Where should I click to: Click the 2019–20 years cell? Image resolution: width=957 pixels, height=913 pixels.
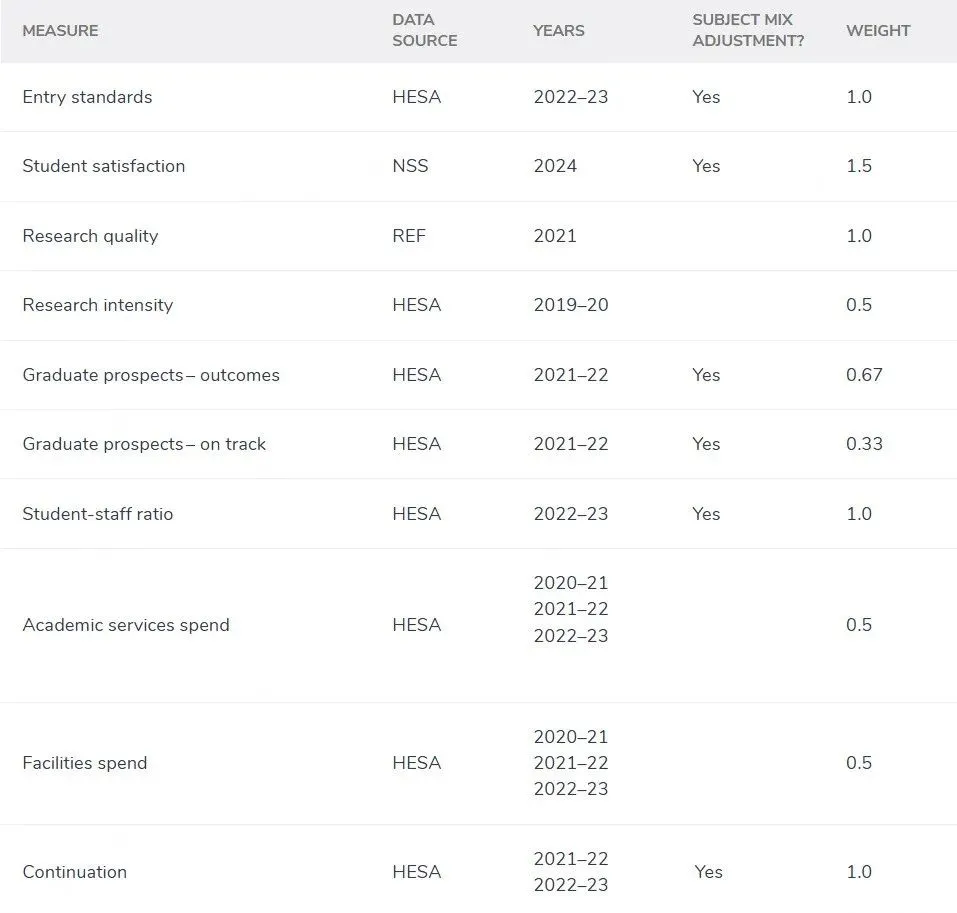[571, 305]
